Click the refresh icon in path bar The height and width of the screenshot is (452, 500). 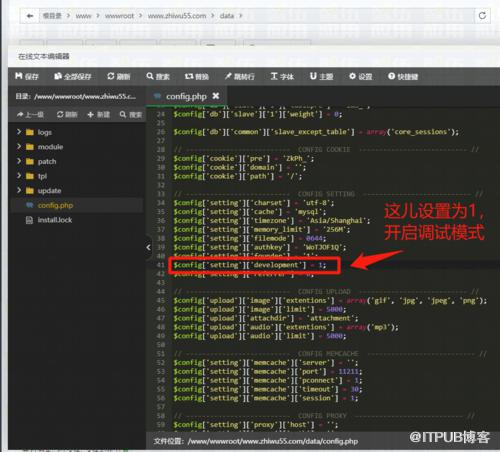click(x=482, y=16)
